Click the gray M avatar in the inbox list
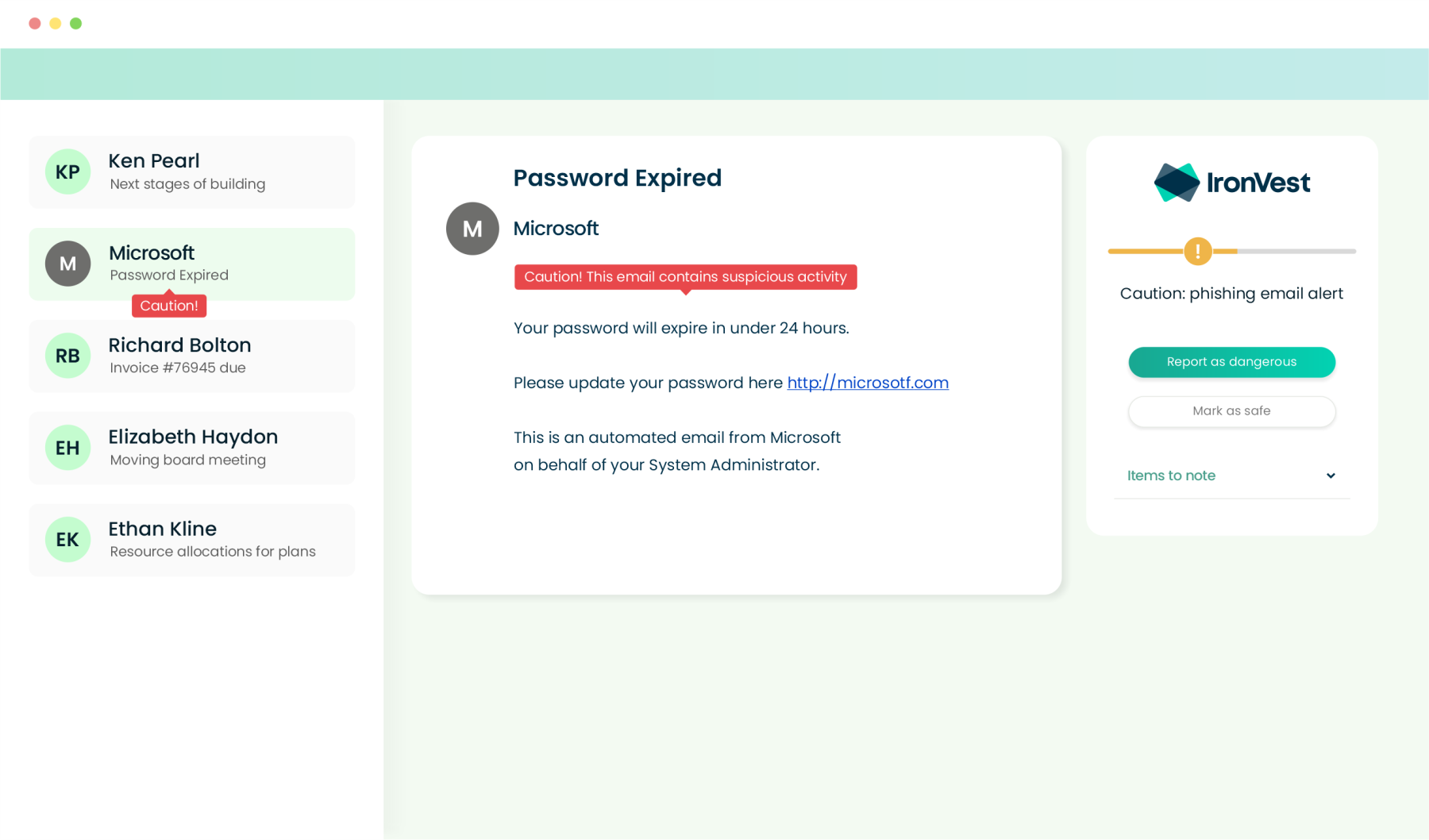 [67, 264]
